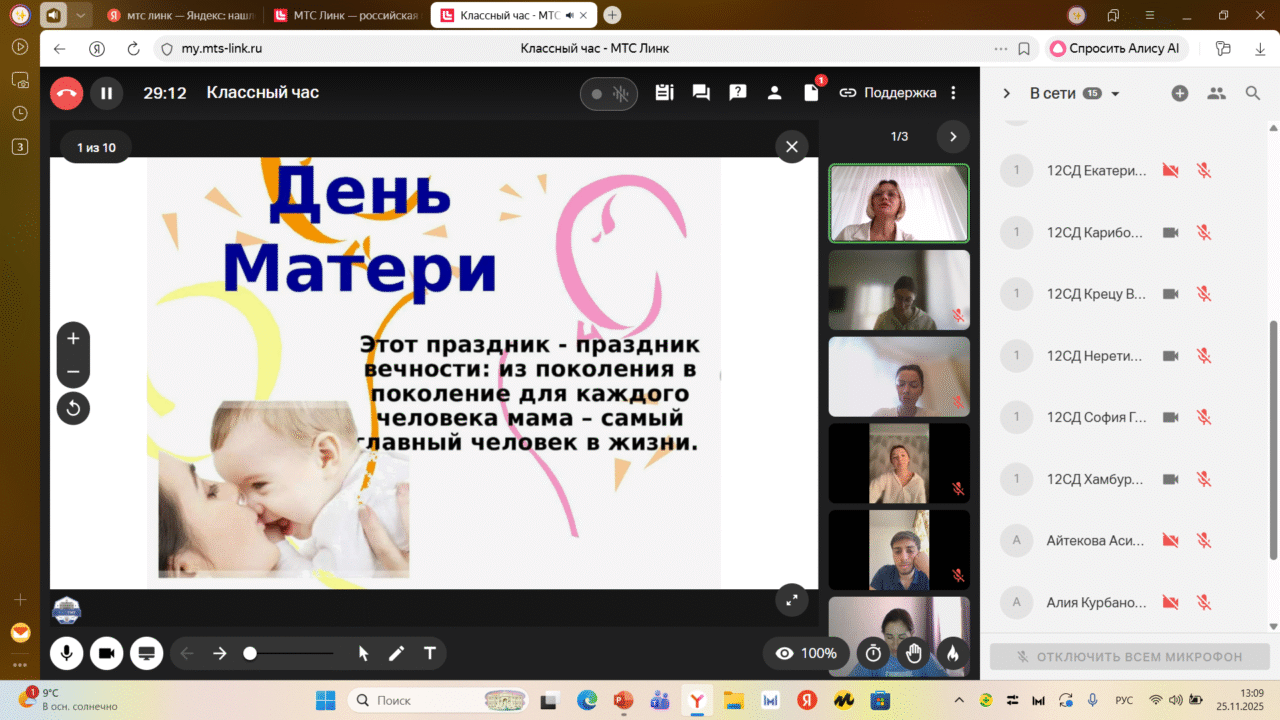The width and height of the screenshot is (1280, 720).
Task: Rotate the slide with the rotate button
Action: pos(73,408)
